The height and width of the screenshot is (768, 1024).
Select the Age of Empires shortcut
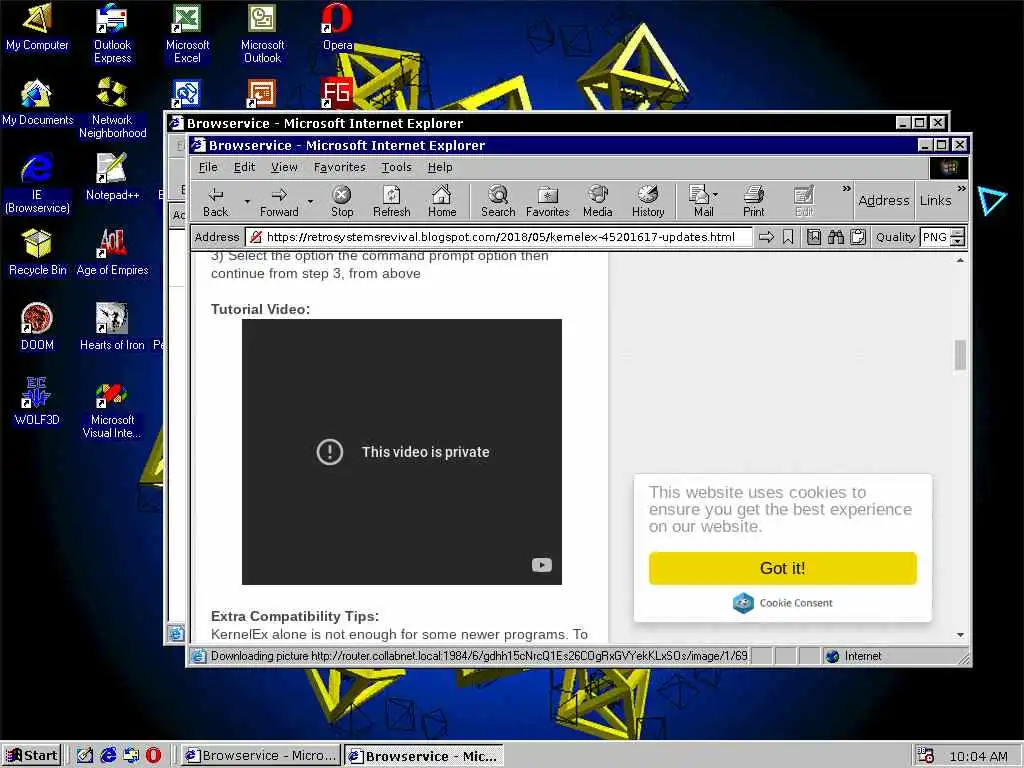click(112, 252)
